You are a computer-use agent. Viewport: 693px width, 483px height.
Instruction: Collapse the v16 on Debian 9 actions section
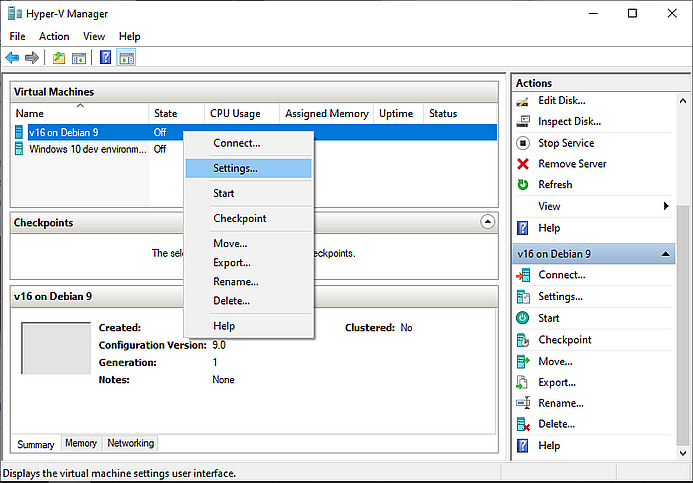665,254
